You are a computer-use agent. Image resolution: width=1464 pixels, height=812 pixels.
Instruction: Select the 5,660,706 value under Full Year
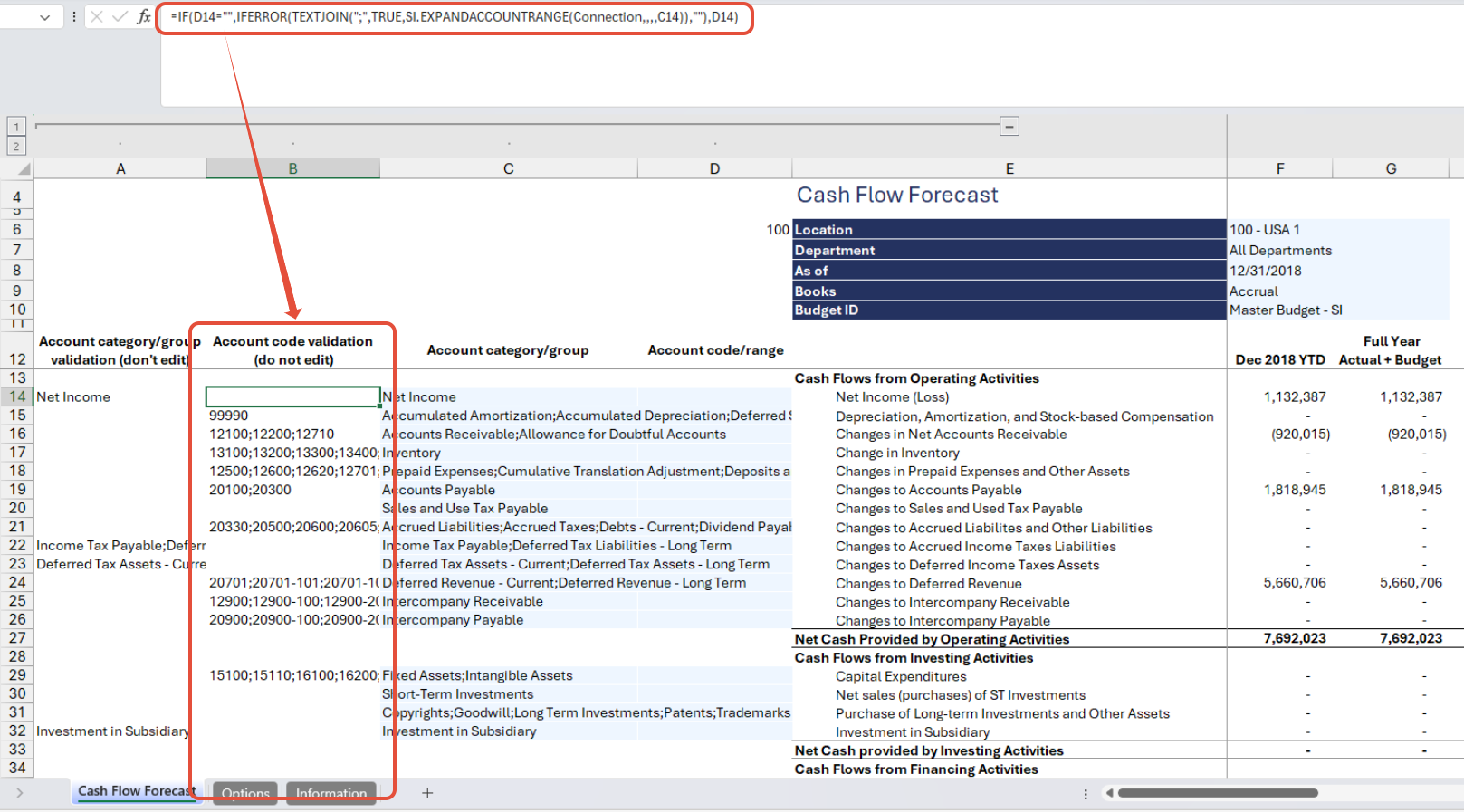click(x=1411, y=582)
